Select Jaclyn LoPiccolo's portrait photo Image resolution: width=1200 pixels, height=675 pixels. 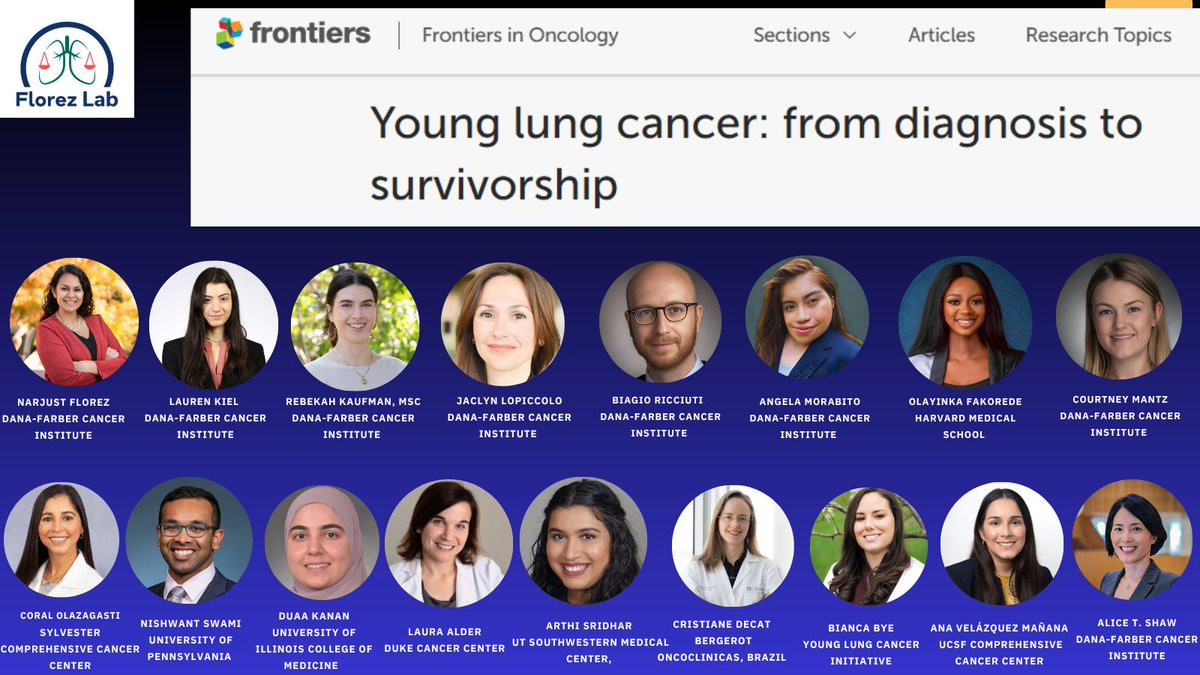[502, 324]
